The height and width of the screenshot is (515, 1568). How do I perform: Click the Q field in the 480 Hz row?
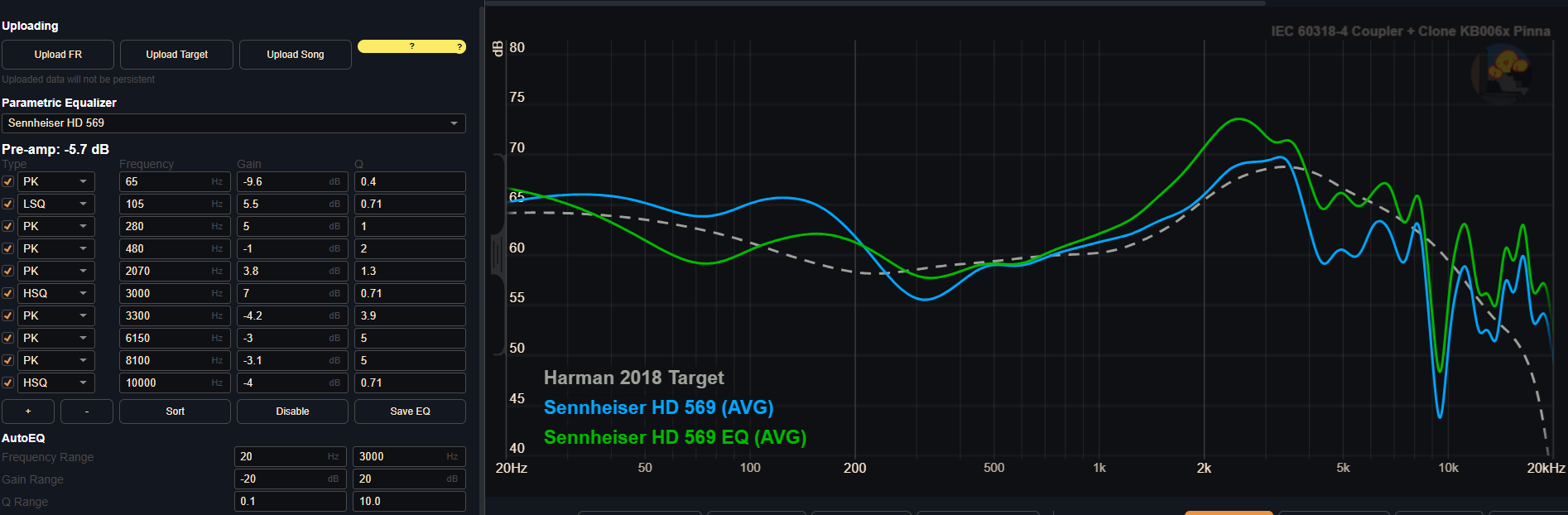(x=410, y=248)
